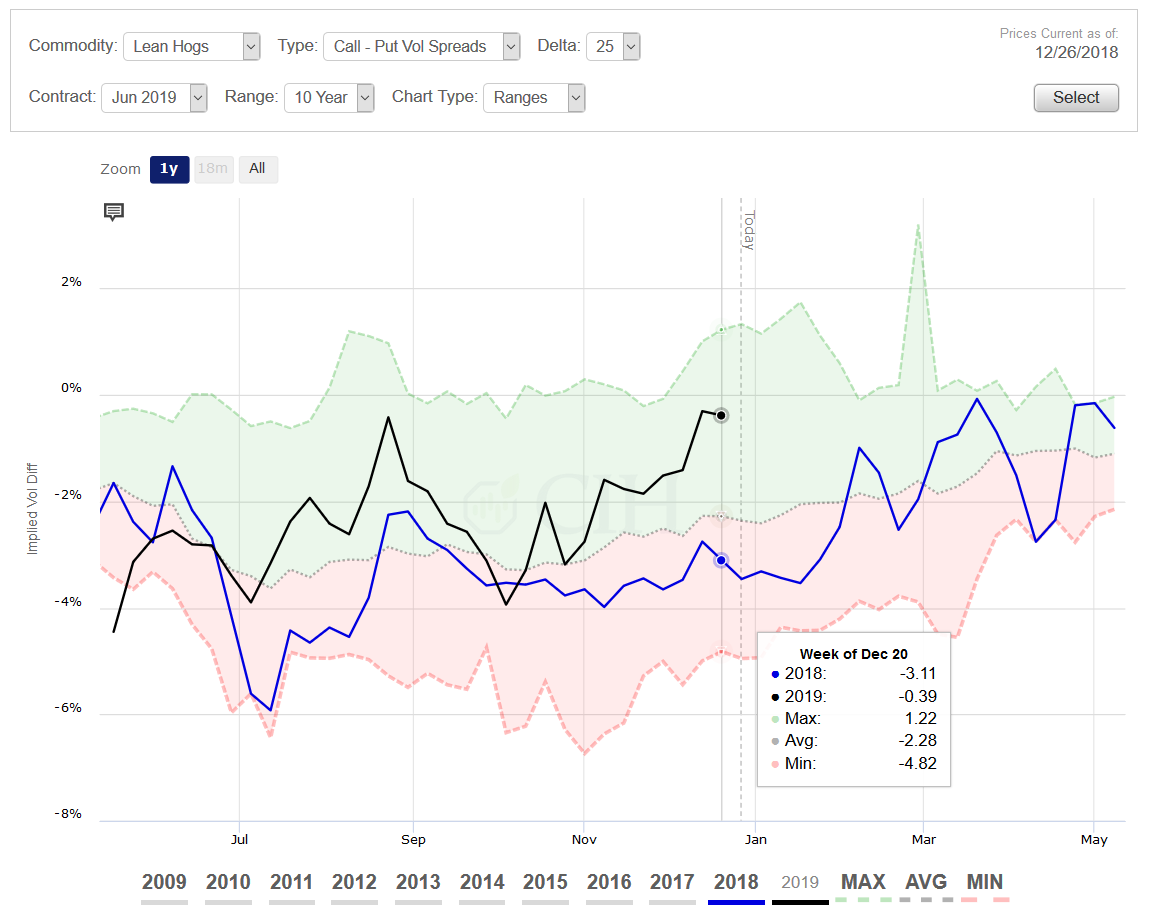Open the Delta dropdown set to 25

pyautogui.click(x=612, y=46)
